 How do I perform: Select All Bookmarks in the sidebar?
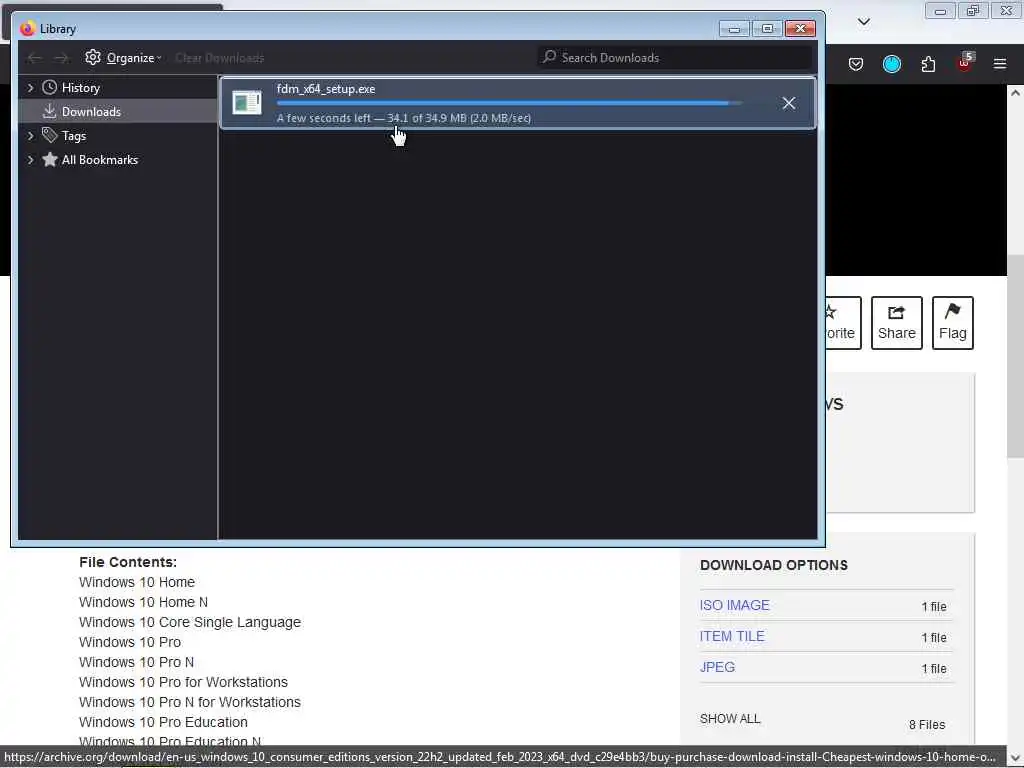point(99,160)
